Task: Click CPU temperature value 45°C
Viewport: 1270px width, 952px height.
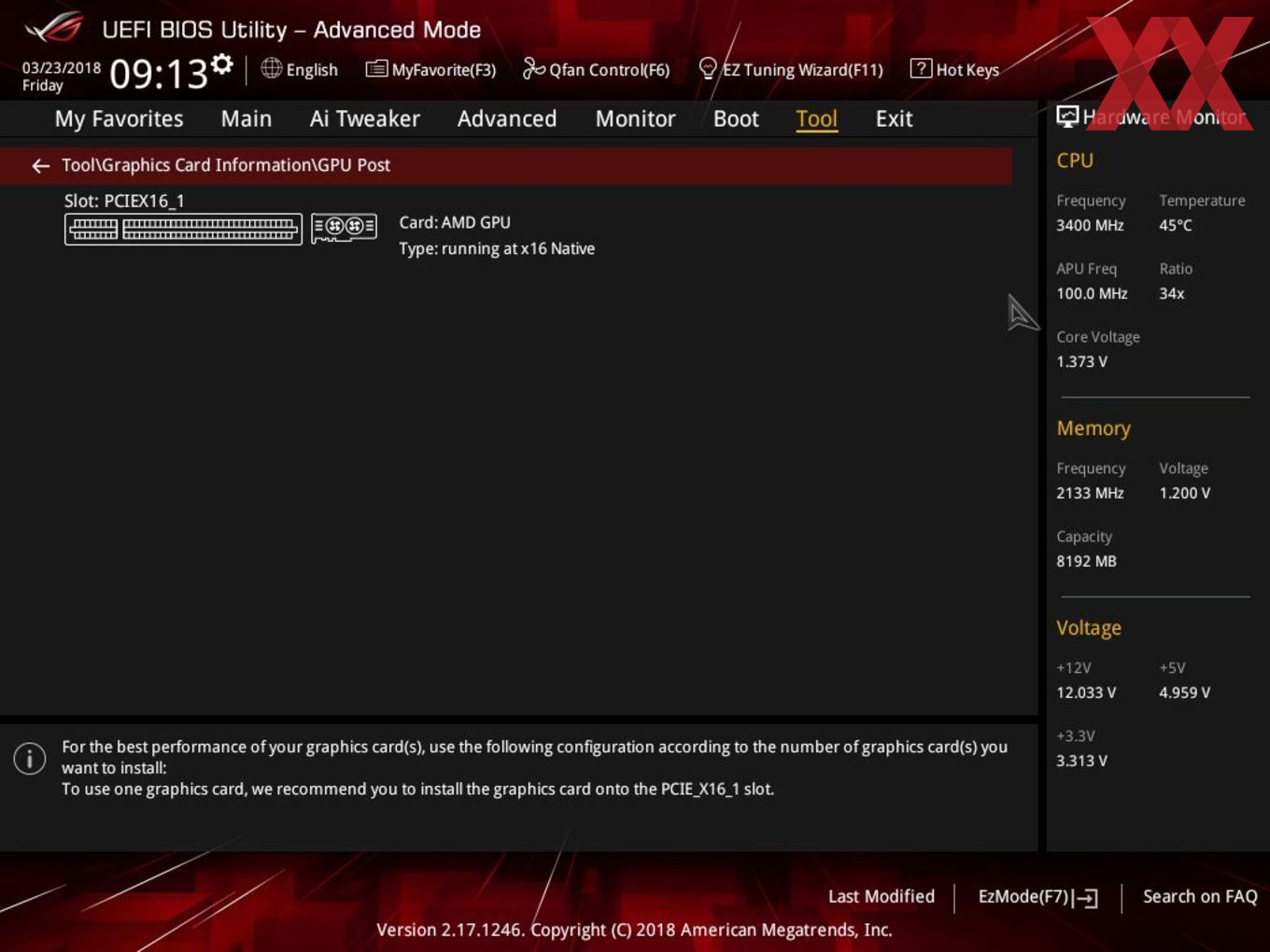Action: [1176, 226]
